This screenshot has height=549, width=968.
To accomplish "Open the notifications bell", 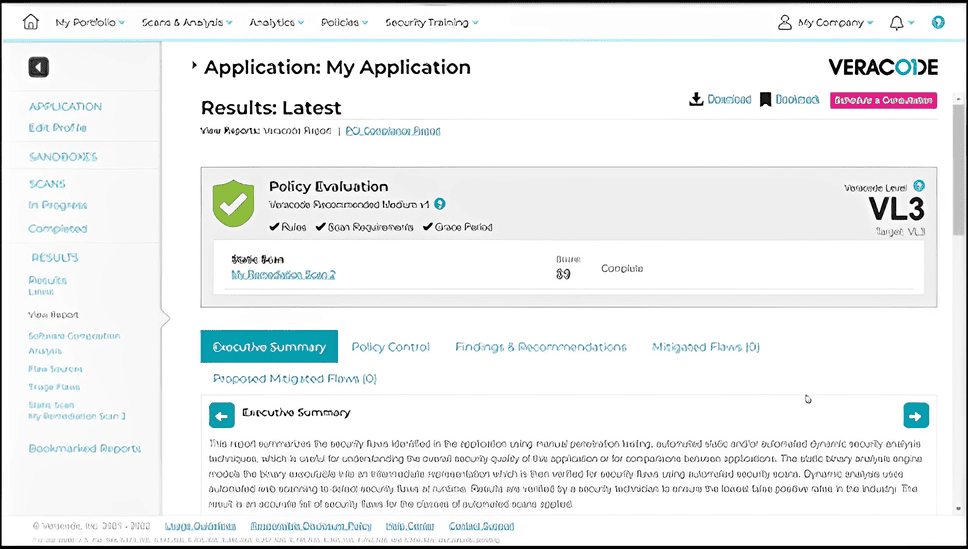I will pos(896,22).
